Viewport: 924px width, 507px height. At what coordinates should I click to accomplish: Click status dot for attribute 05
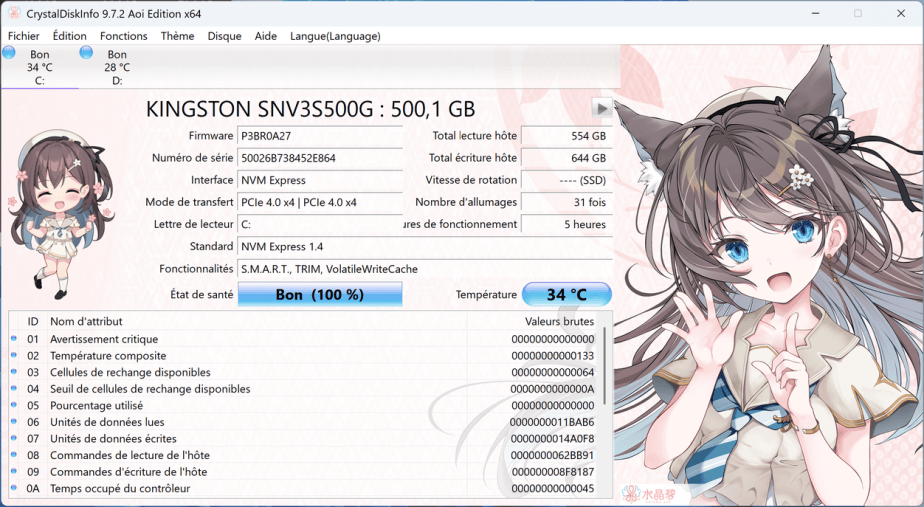(x=14, y=405)
